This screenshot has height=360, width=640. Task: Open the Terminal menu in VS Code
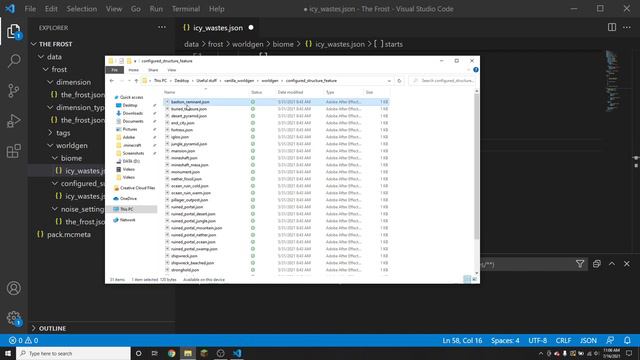tap(186, 9)
